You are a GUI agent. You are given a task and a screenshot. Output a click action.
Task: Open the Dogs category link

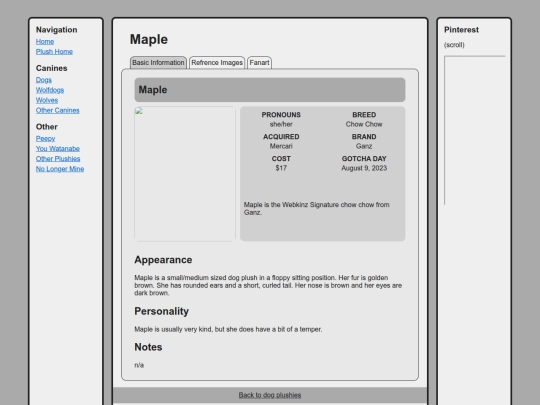click(x=44, y=80)
